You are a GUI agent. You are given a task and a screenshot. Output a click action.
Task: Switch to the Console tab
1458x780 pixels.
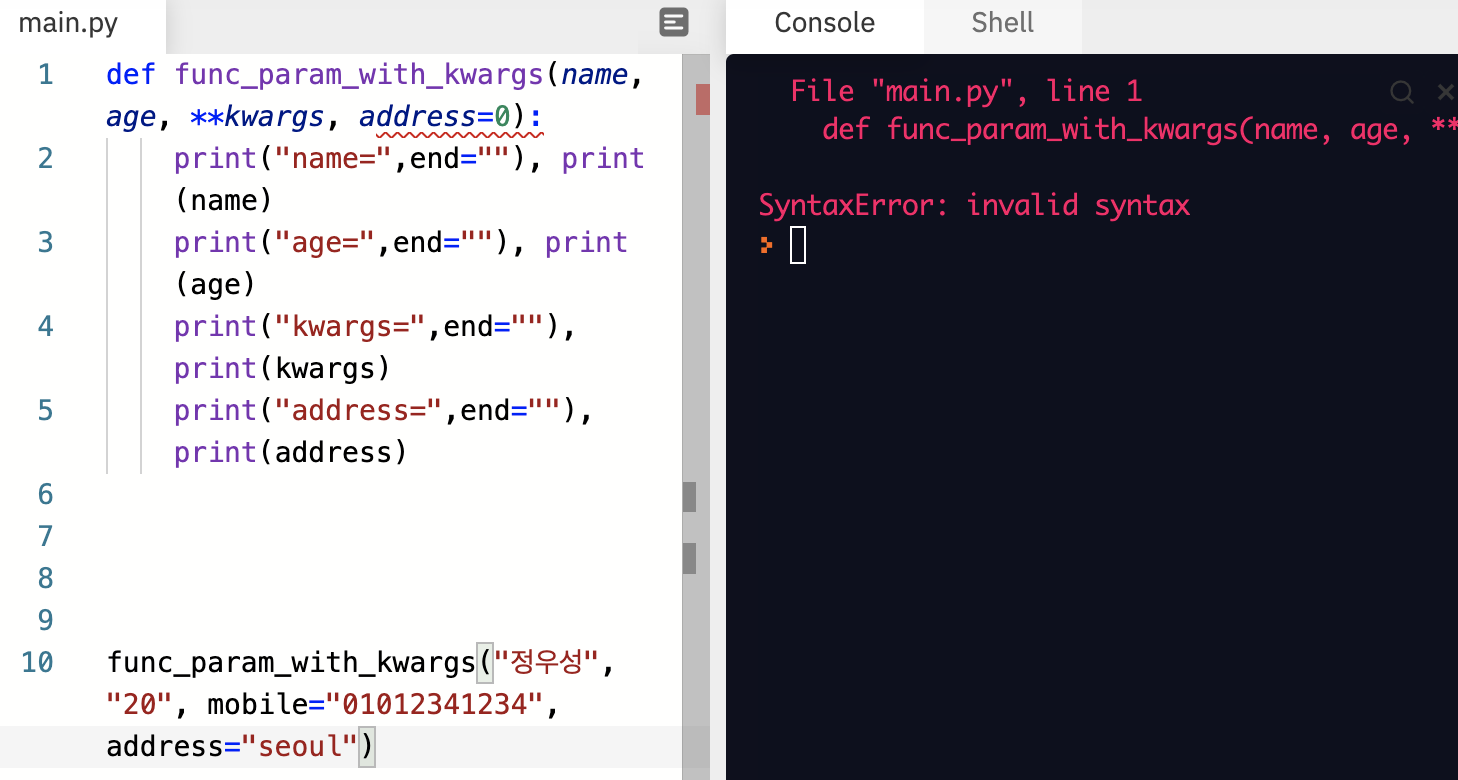click(824, 23)
